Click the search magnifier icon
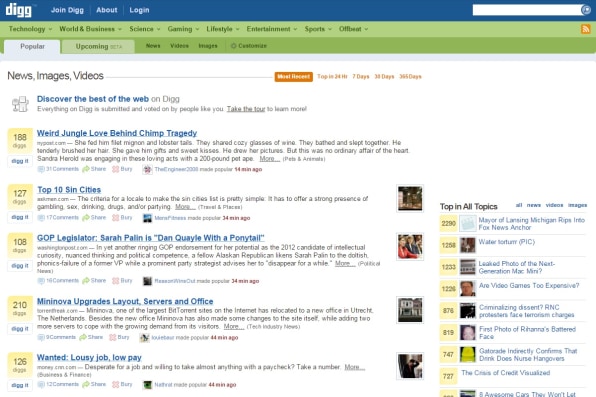 [586, 10]
